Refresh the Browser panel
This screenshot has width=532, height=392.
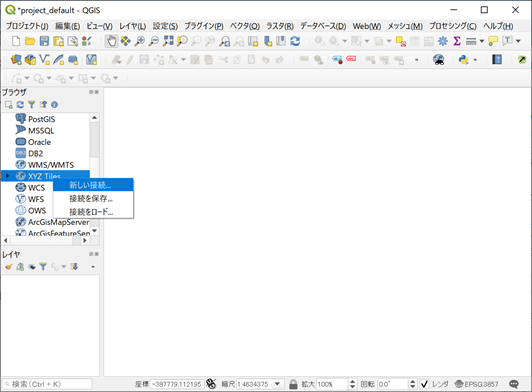click(x=20, y=105)
